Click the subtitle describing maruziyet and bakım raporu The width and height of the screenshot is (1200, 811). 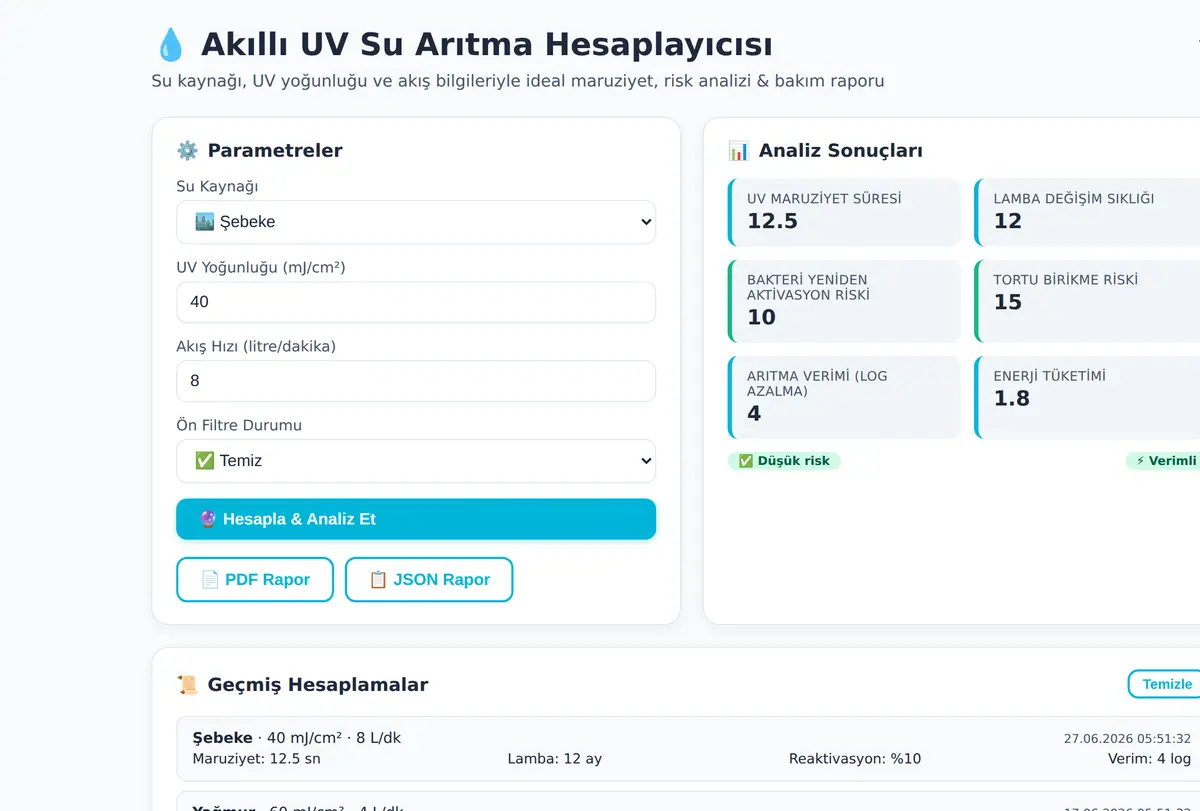point(518,81)
